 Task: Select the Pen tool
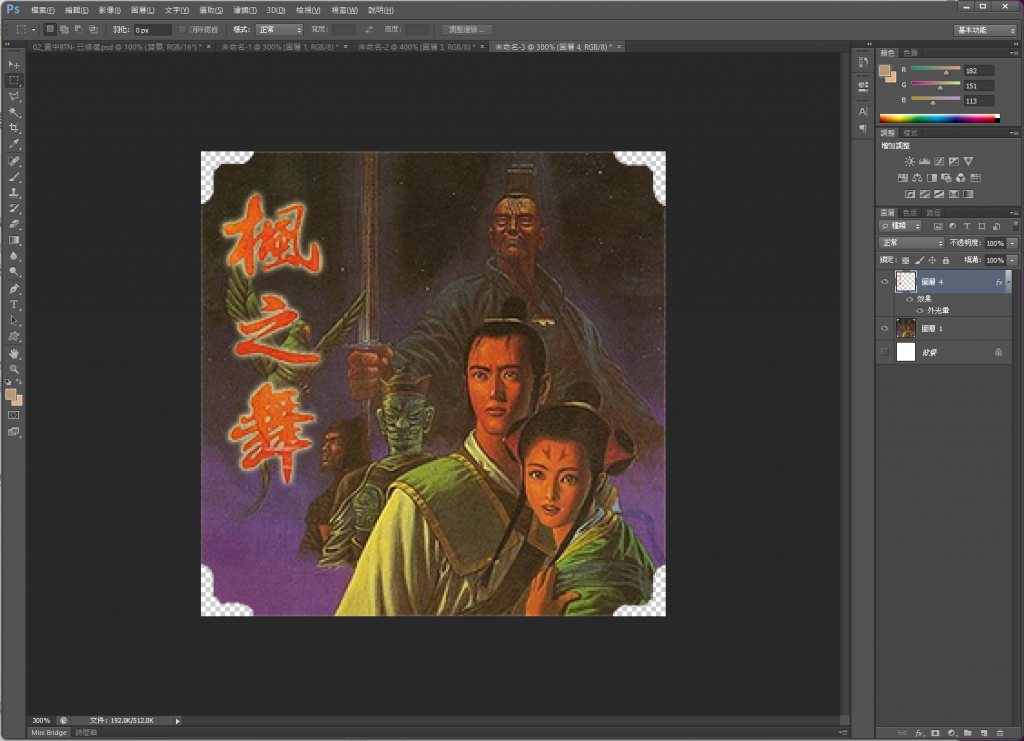pos(14,289)
